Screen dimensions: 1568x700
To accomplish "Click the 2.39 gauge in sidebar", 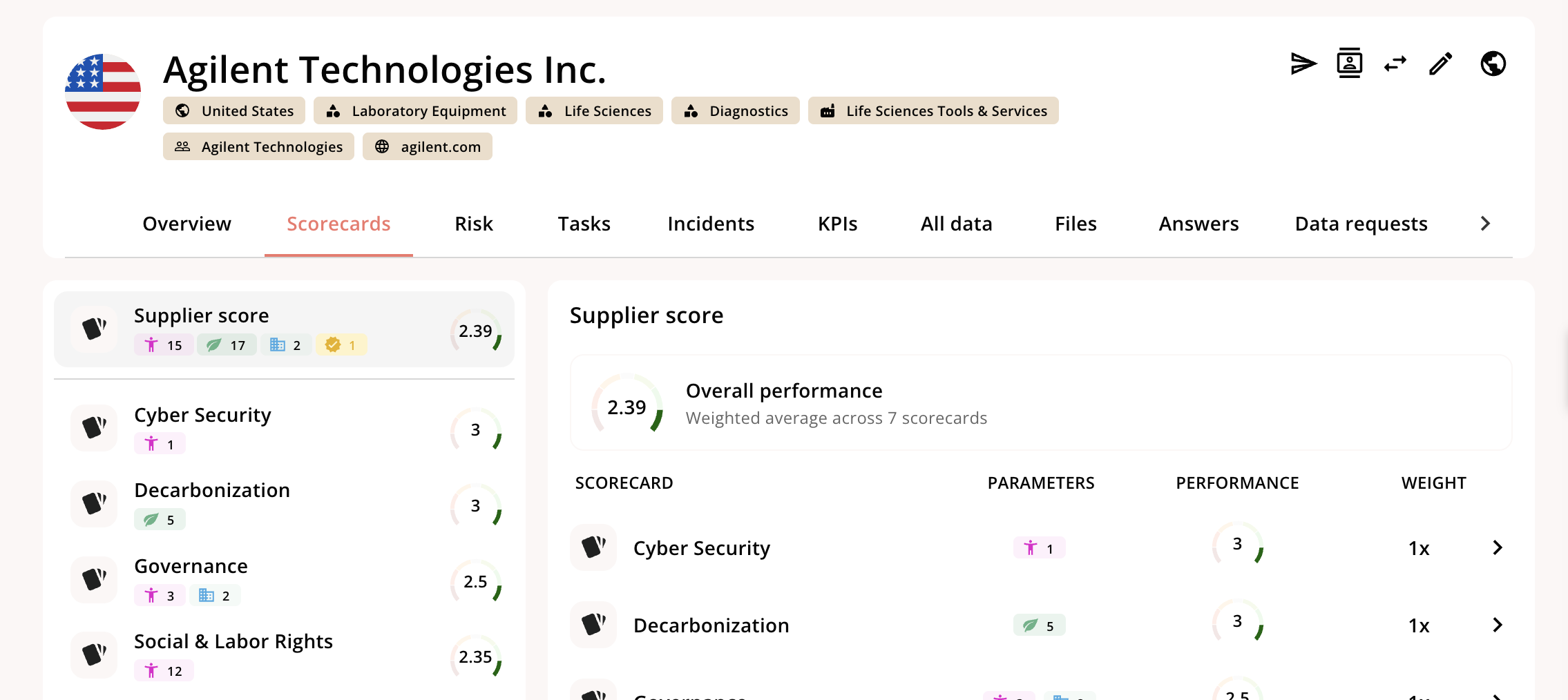I will pyautogui.click(x=476, y=331).
